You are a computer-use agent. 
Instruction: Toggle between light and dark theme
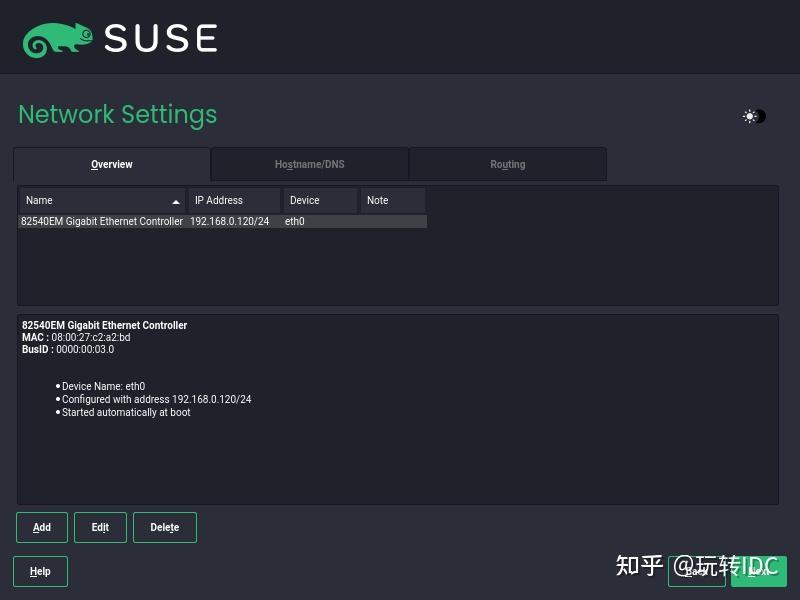(753, 116)
